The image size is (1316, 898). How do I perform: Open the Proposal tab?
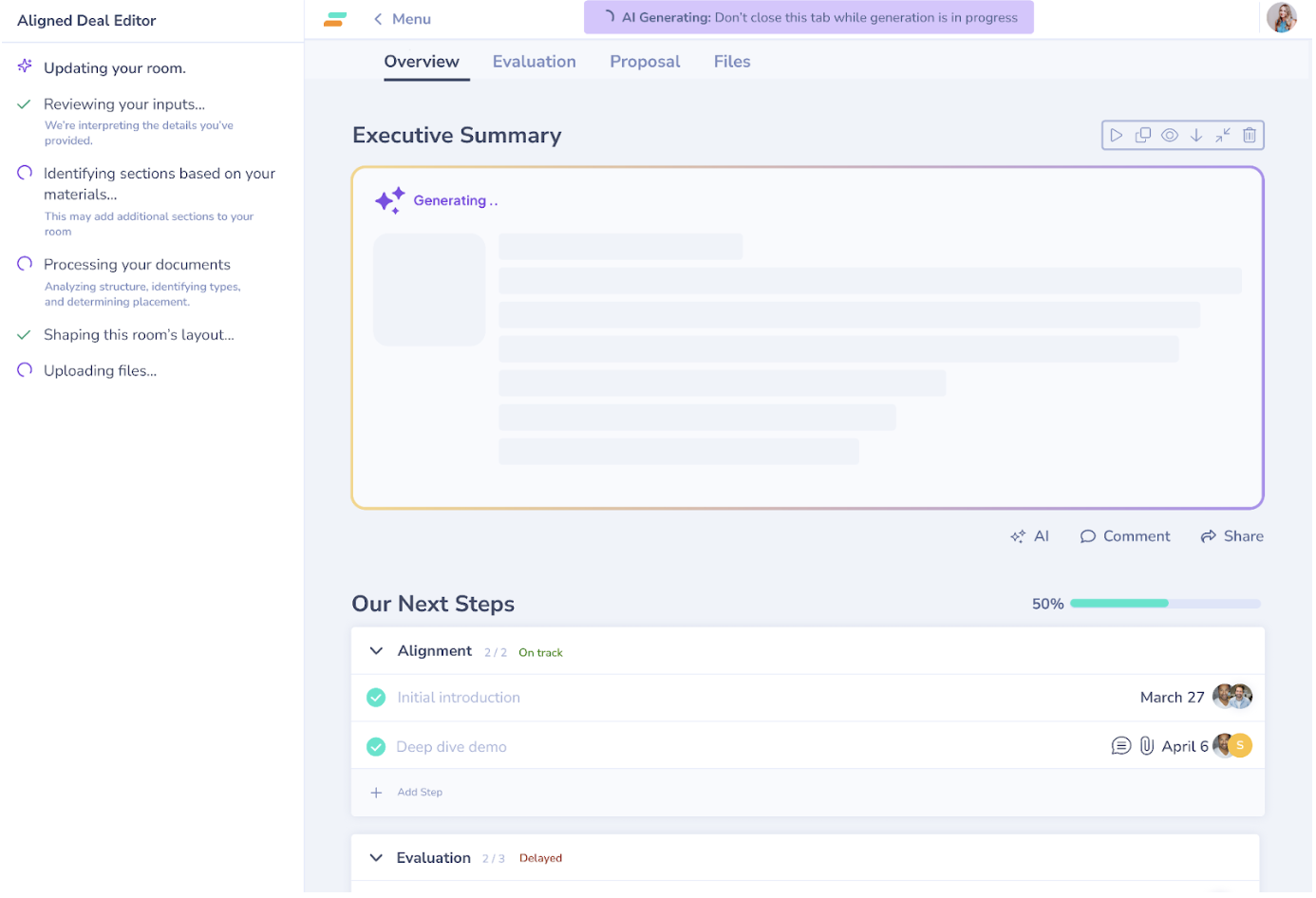[x=645, y=62]
